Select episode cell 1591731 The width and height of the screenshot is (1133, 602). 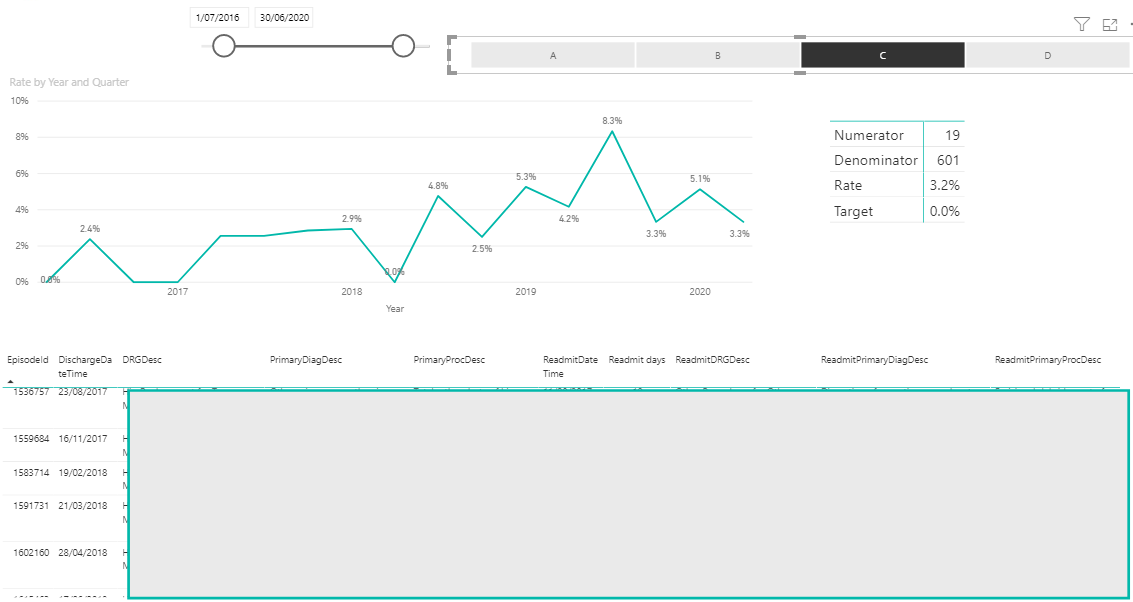click(x=31, y=506)
